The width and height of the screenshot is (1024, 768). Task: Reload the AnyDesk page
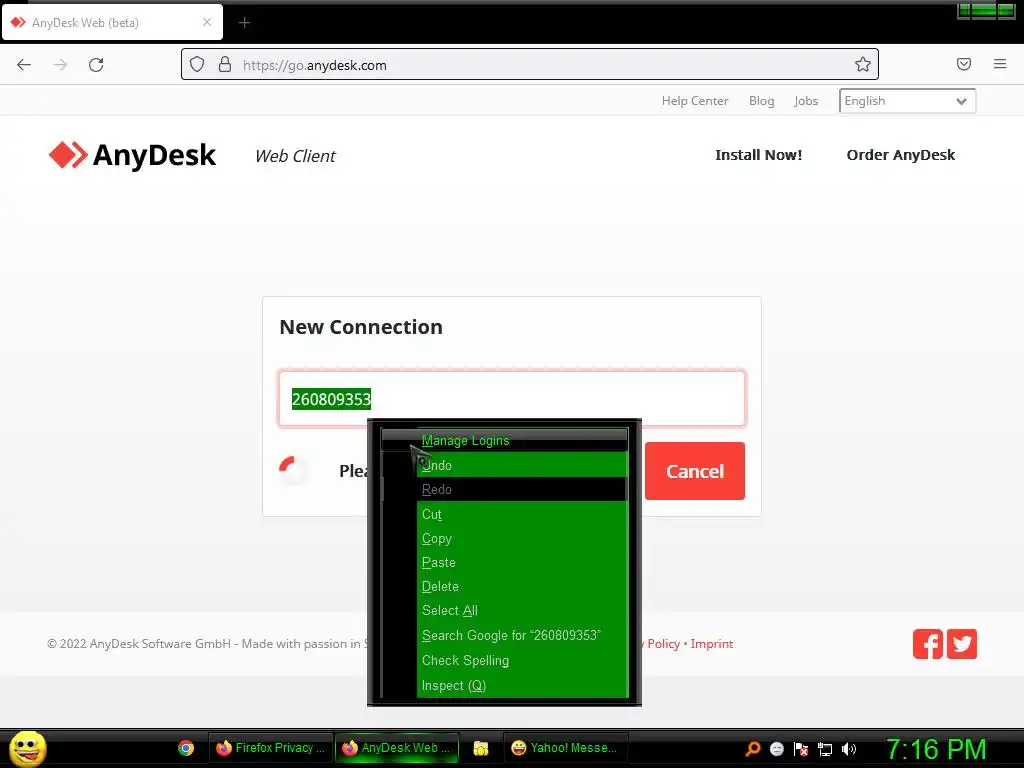pos(96,65)
